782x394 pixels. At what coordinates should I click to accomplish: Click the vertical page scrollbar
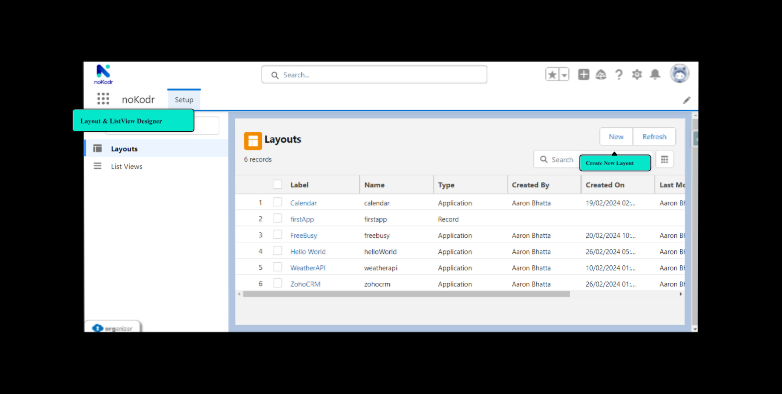click(x=695, y=222)
